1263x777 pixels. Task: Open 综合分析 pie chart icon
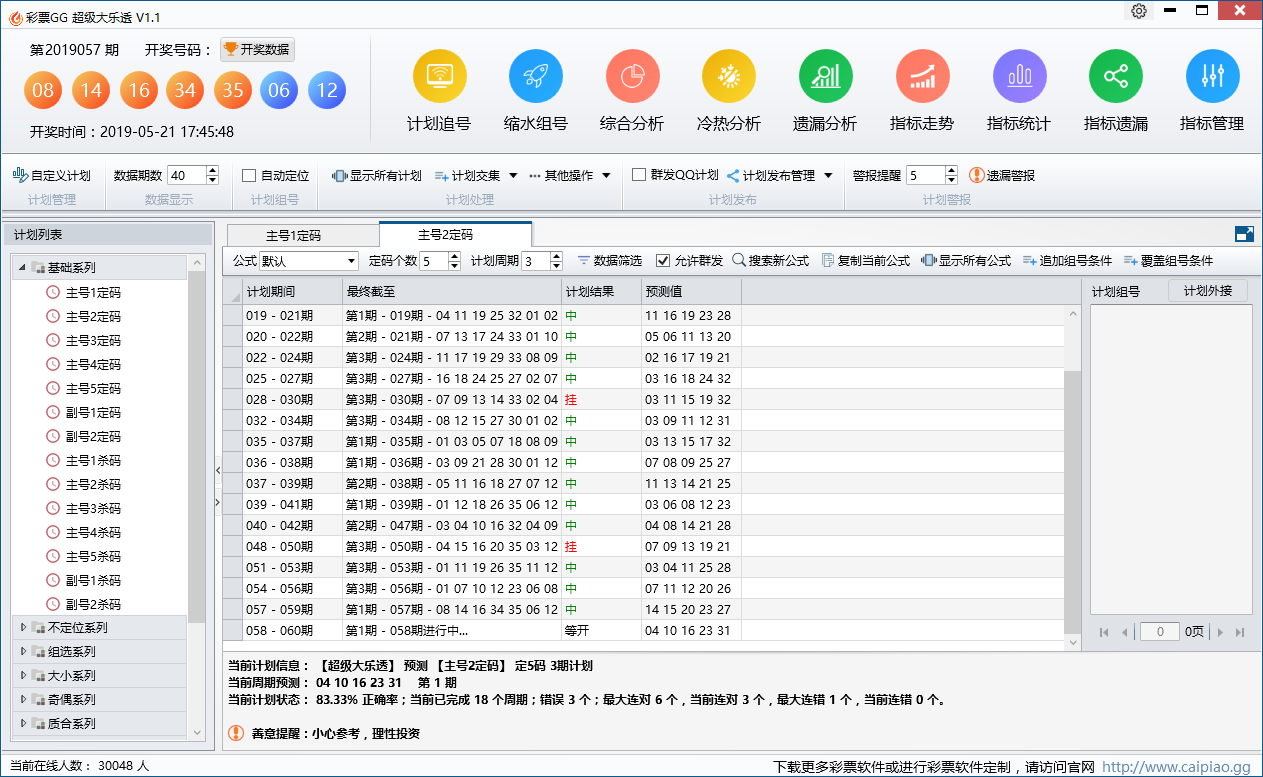tap(632, 76)
